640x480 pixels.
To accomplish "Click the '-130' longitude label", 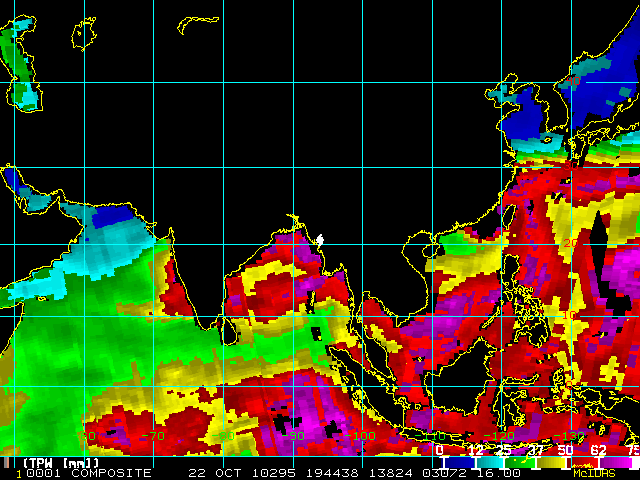I will click(569, 436).
